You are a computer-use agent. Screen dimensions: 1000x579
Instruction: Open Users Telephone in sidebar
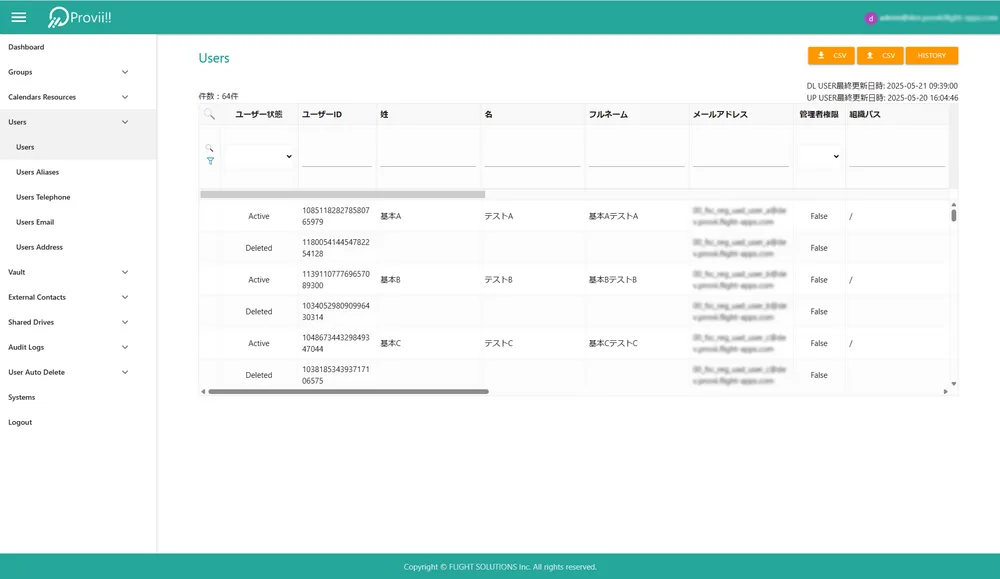43,197
